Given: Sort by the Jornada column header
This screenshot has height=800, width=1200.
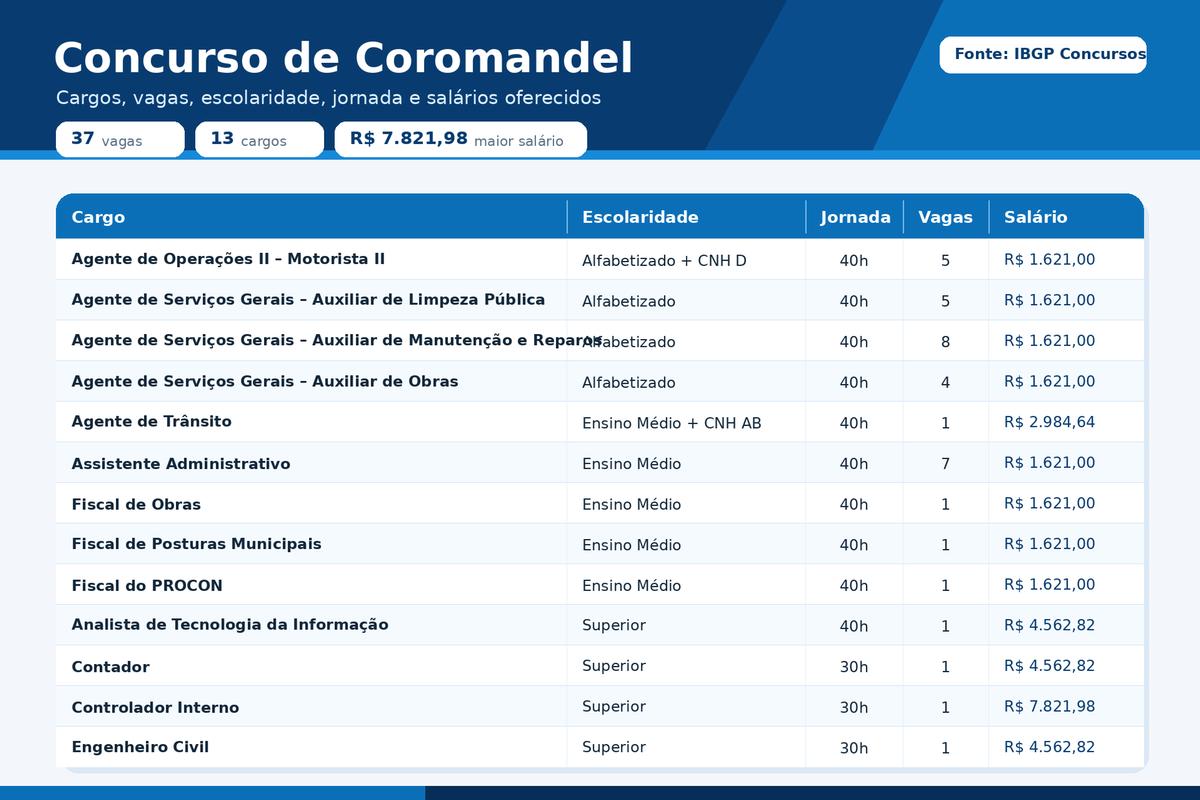Looking at the screenshot, I should coord(855,217).
